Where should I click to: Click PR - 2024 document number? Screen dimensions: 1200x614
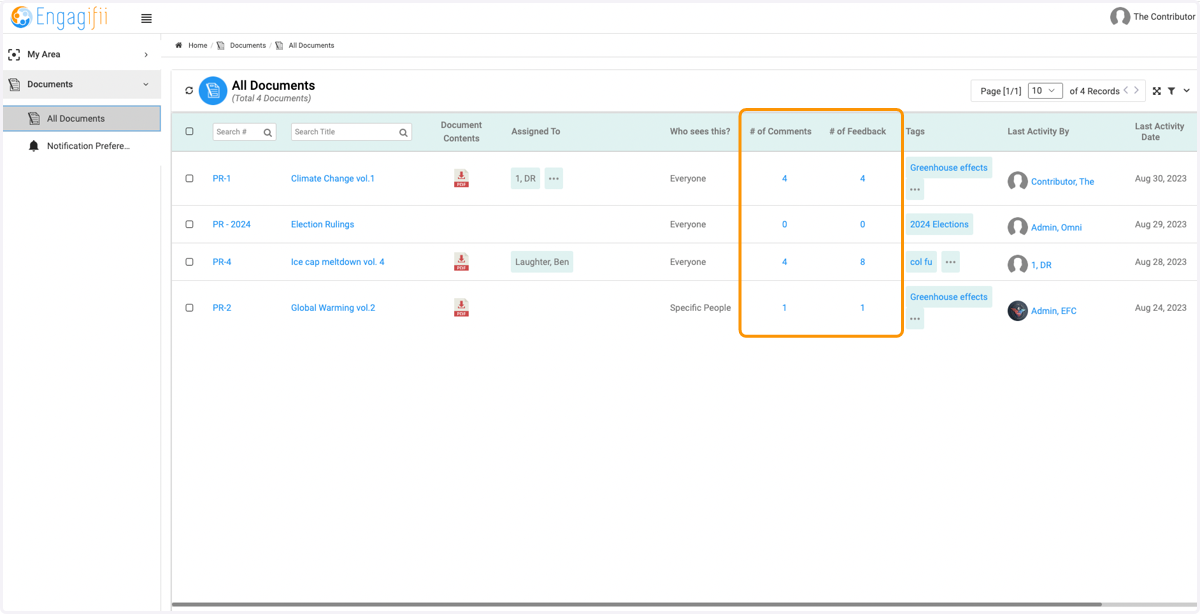pyautogui.click(x=231, y=224)
